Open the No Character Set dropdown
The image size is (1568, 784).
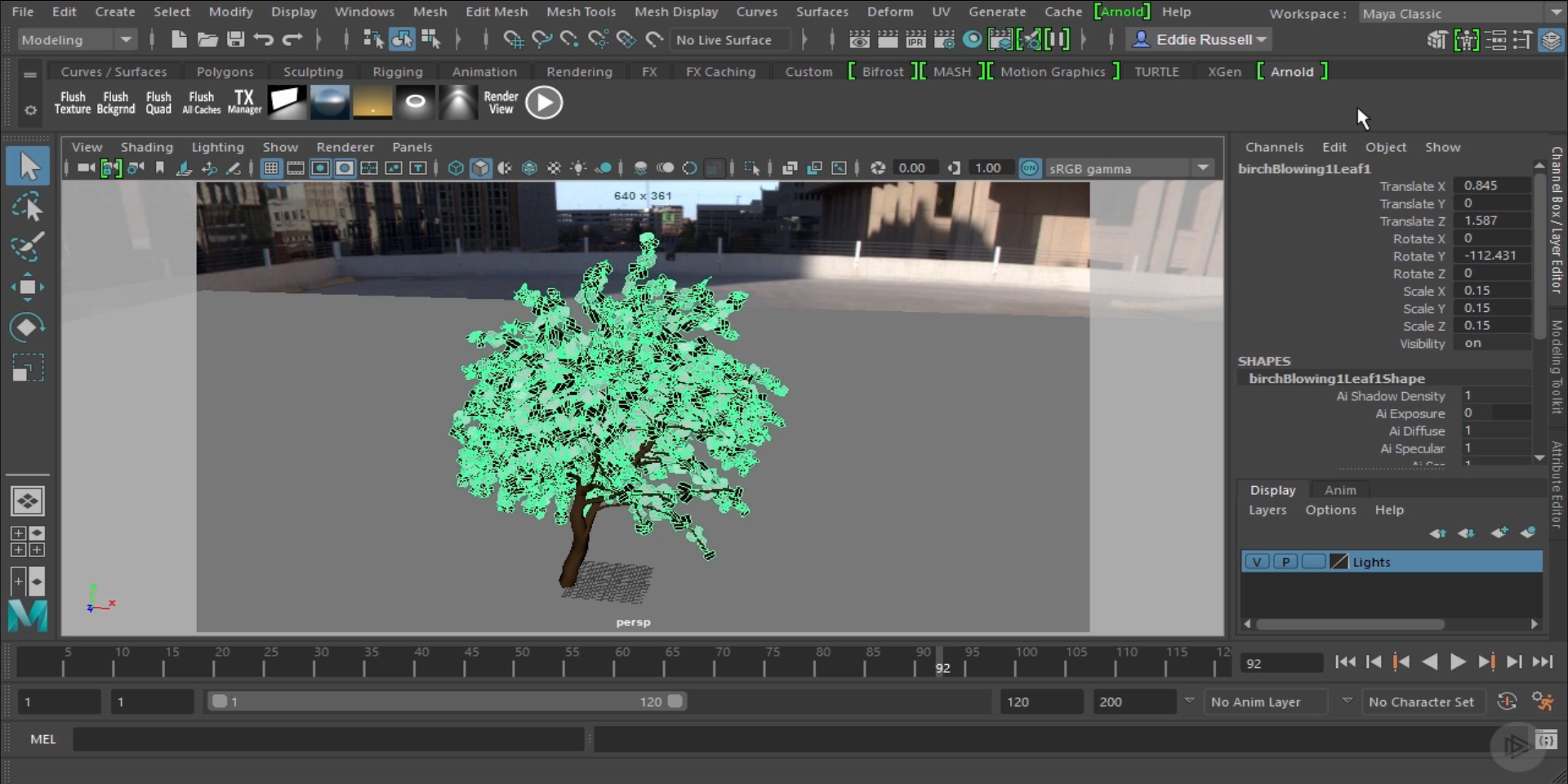[1422, 702]
